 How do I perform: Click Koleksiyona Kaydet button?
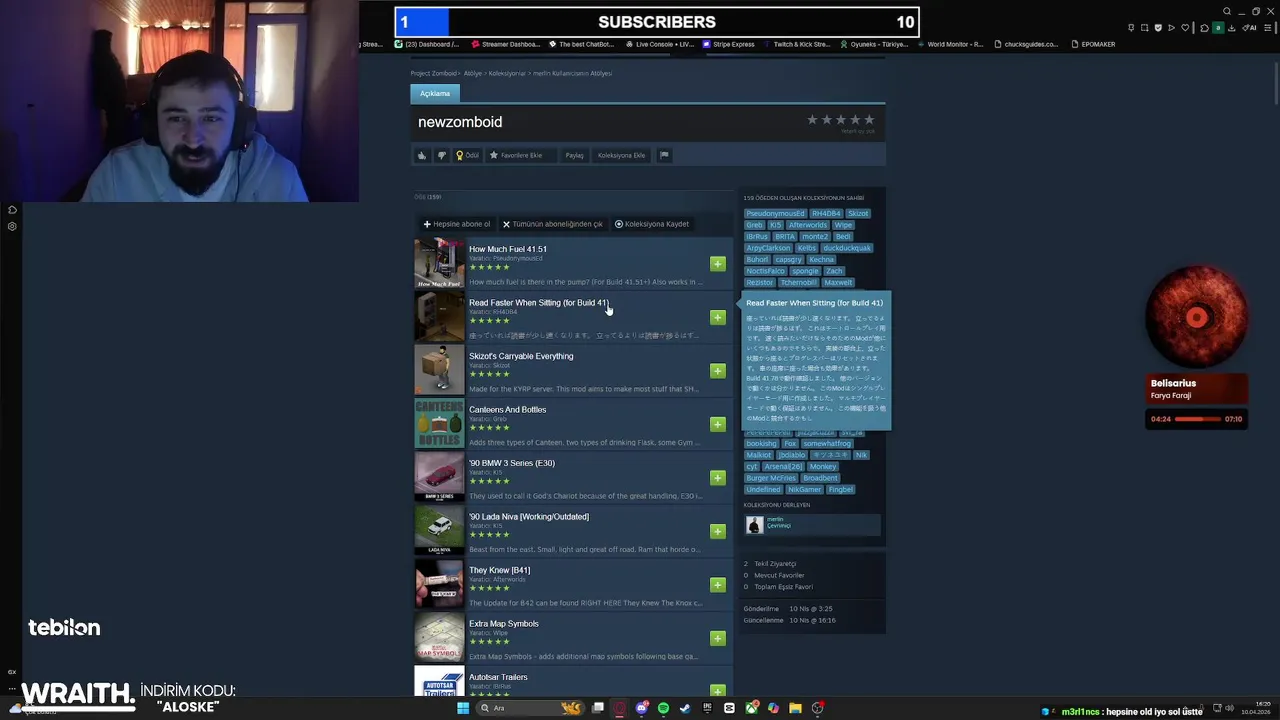652,224
